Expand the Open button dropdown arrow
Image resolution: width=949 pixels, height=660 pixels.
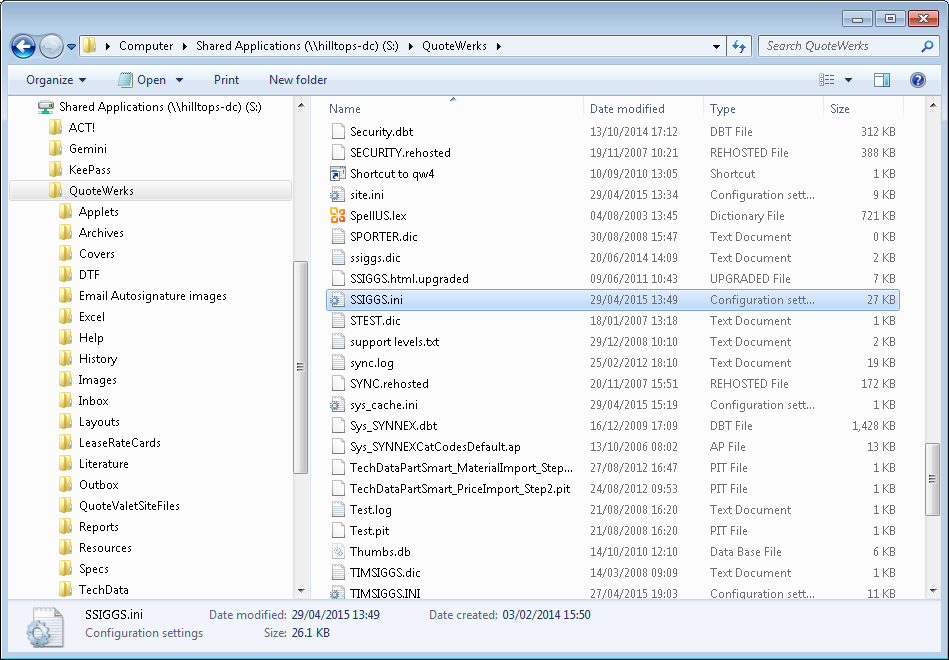(179, 80)
